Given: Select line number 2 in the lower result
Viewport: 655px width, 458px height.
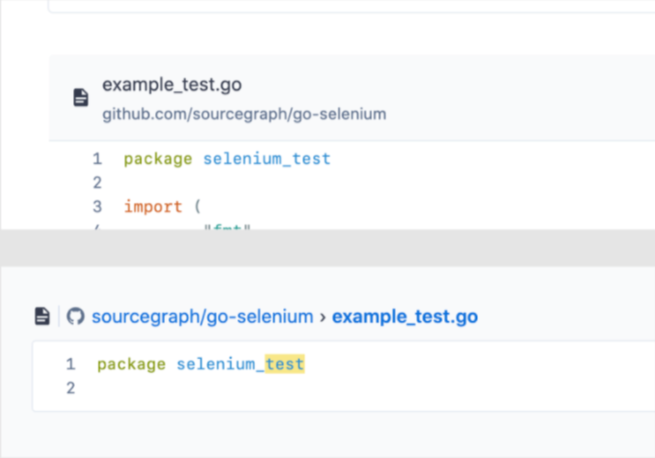Looking at the screenshot, I should point(70,388).
